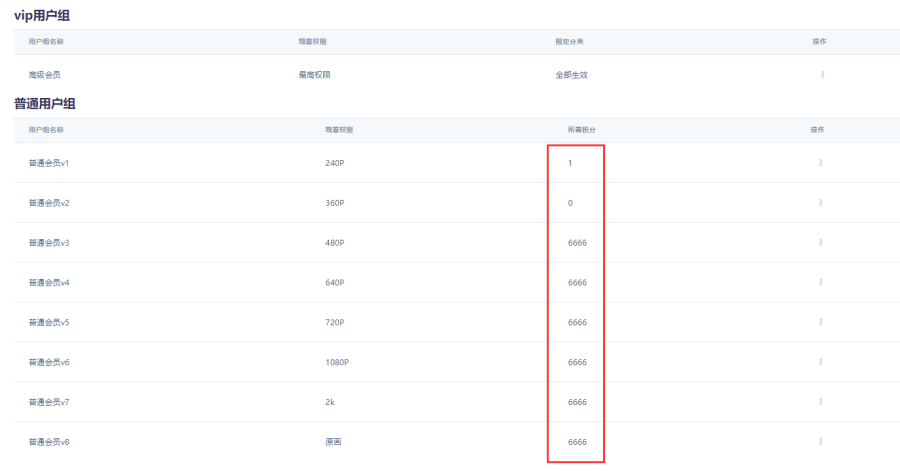
Task: Open actions menu for 普通会员v8 row
Action: tap(820, 441)
